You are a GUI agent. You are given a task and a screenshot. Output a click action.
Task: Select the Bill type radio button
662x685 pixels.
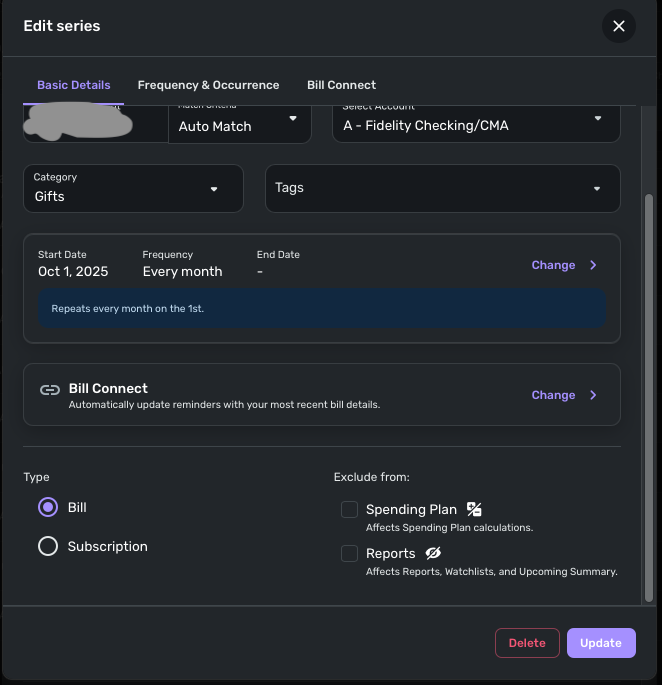(x=48, y=508)
